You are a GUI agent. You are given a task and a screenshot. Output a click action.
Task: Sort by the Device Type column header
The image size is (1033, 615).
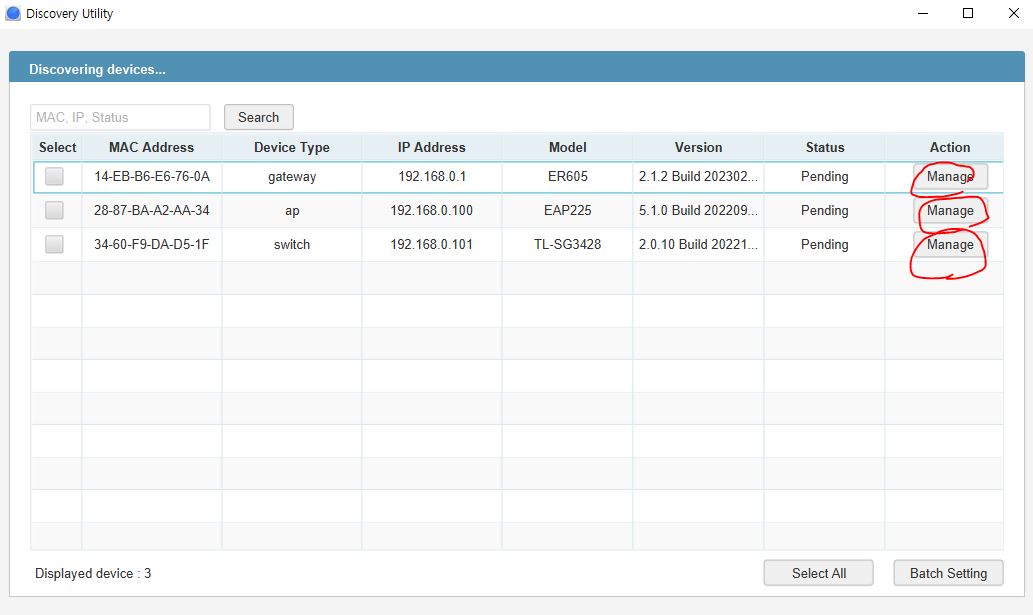click(292, 147)
